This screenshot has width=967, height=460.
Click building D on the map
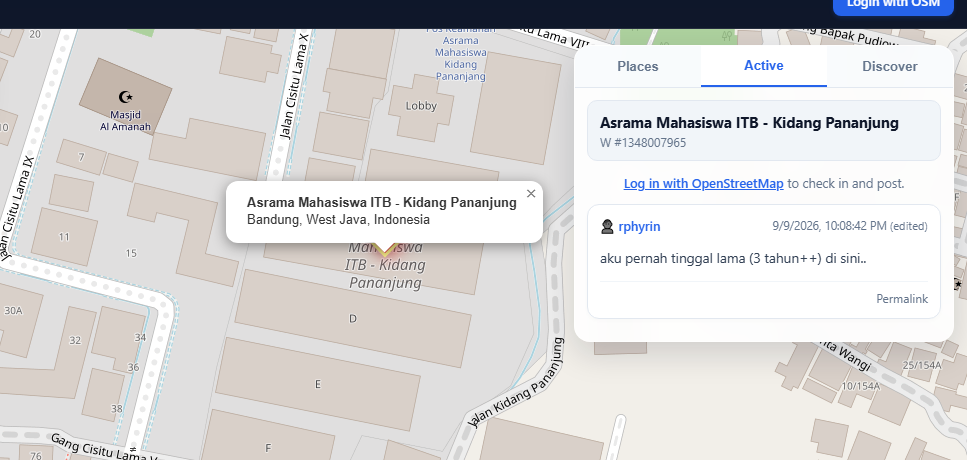pos(353,319)
